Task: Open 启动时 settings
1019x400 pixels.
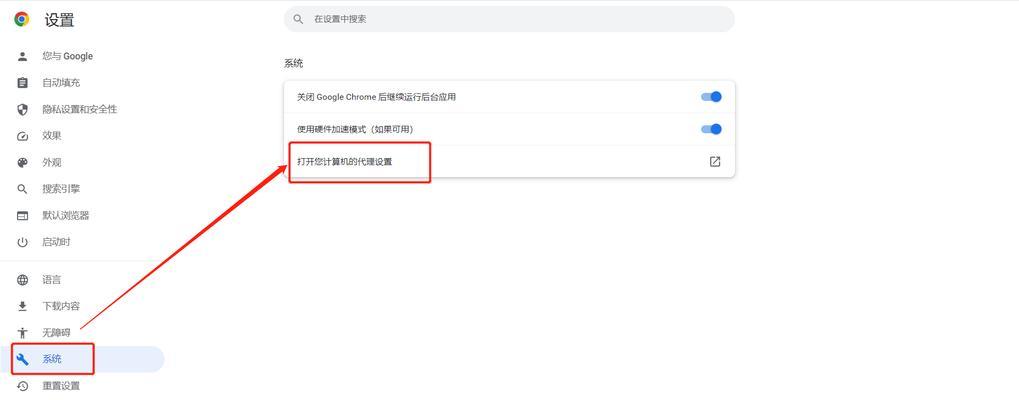Action: [x=57, y=242]
